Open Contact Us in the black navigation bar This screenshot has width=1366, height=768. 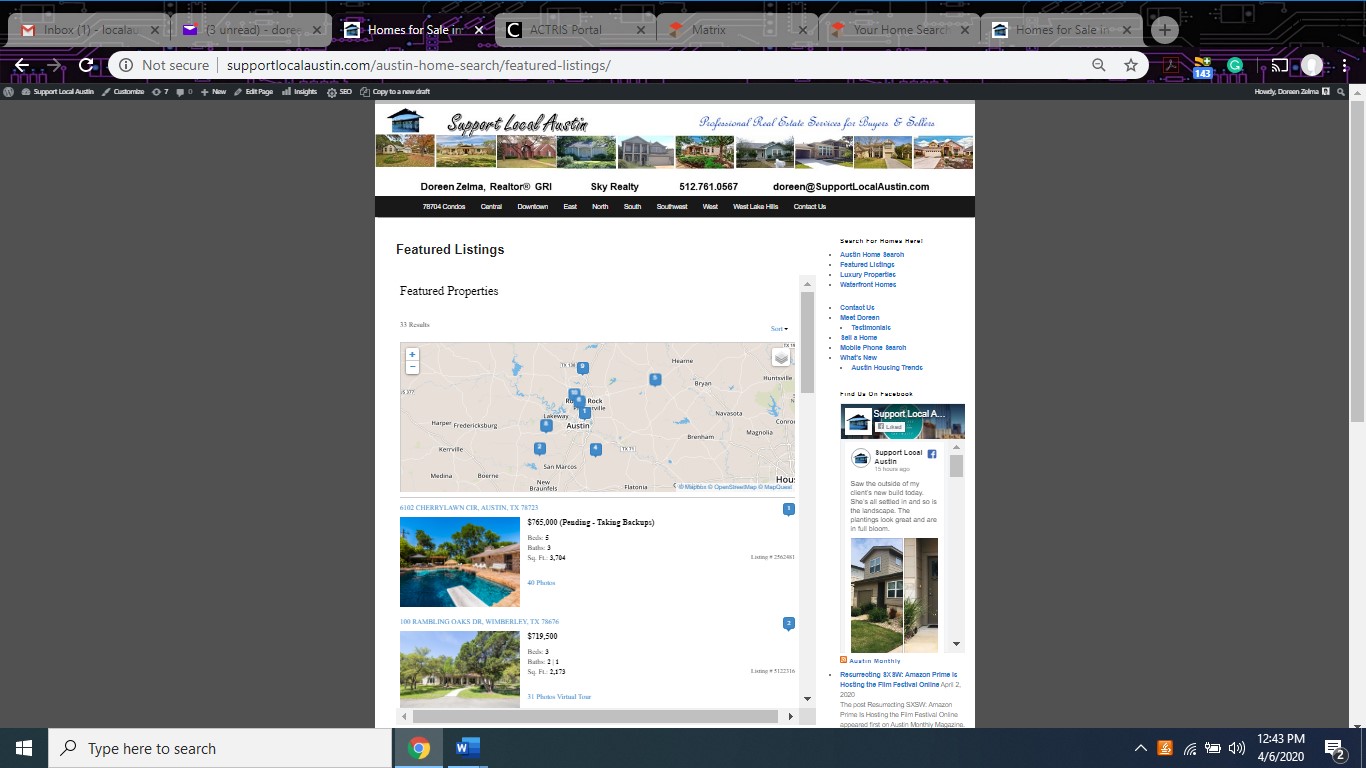(810, 207)
